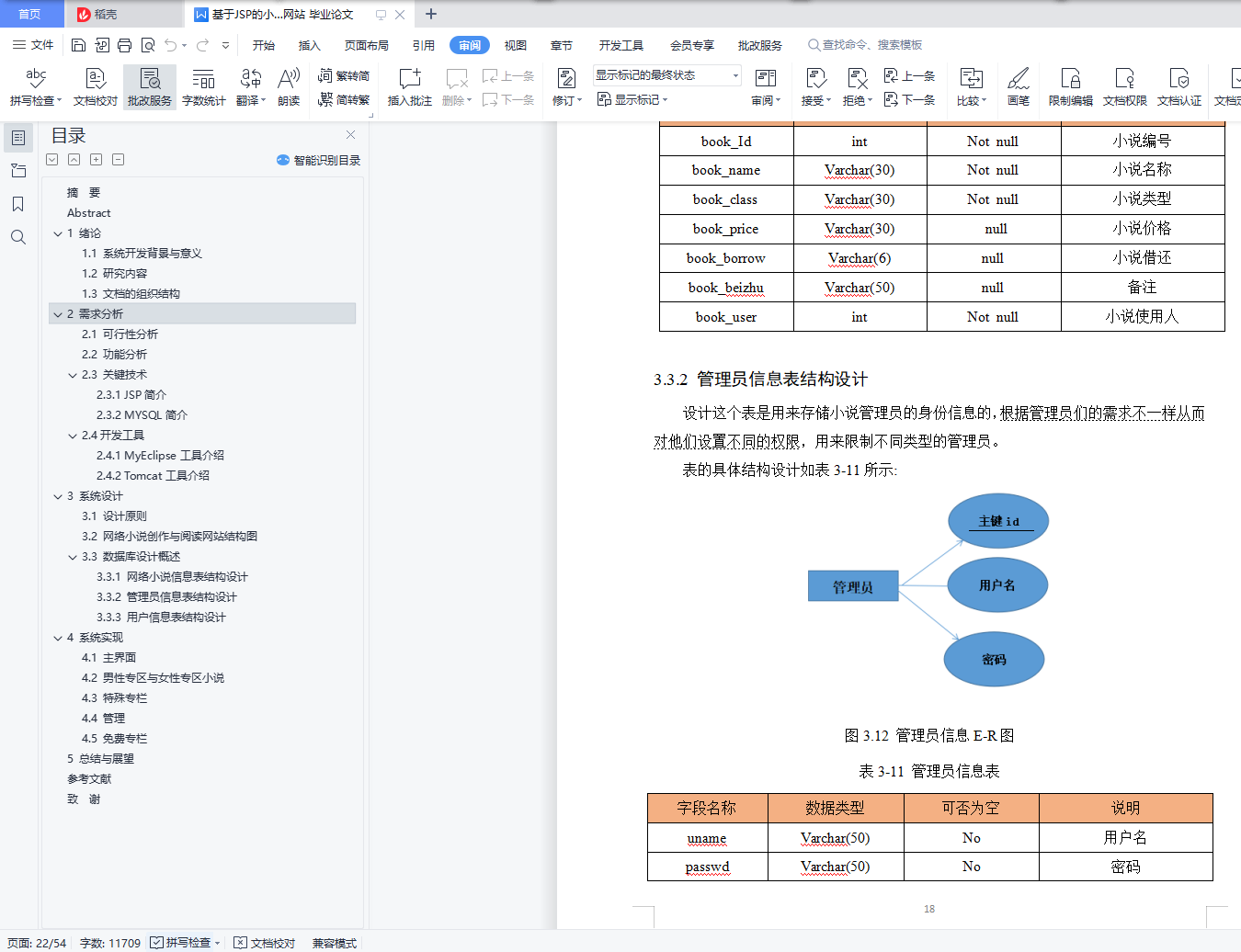Open 限制编辑 restrict editing
Screen dimensions: 1241x952
pyautogui.click(x=1071, y=87)
